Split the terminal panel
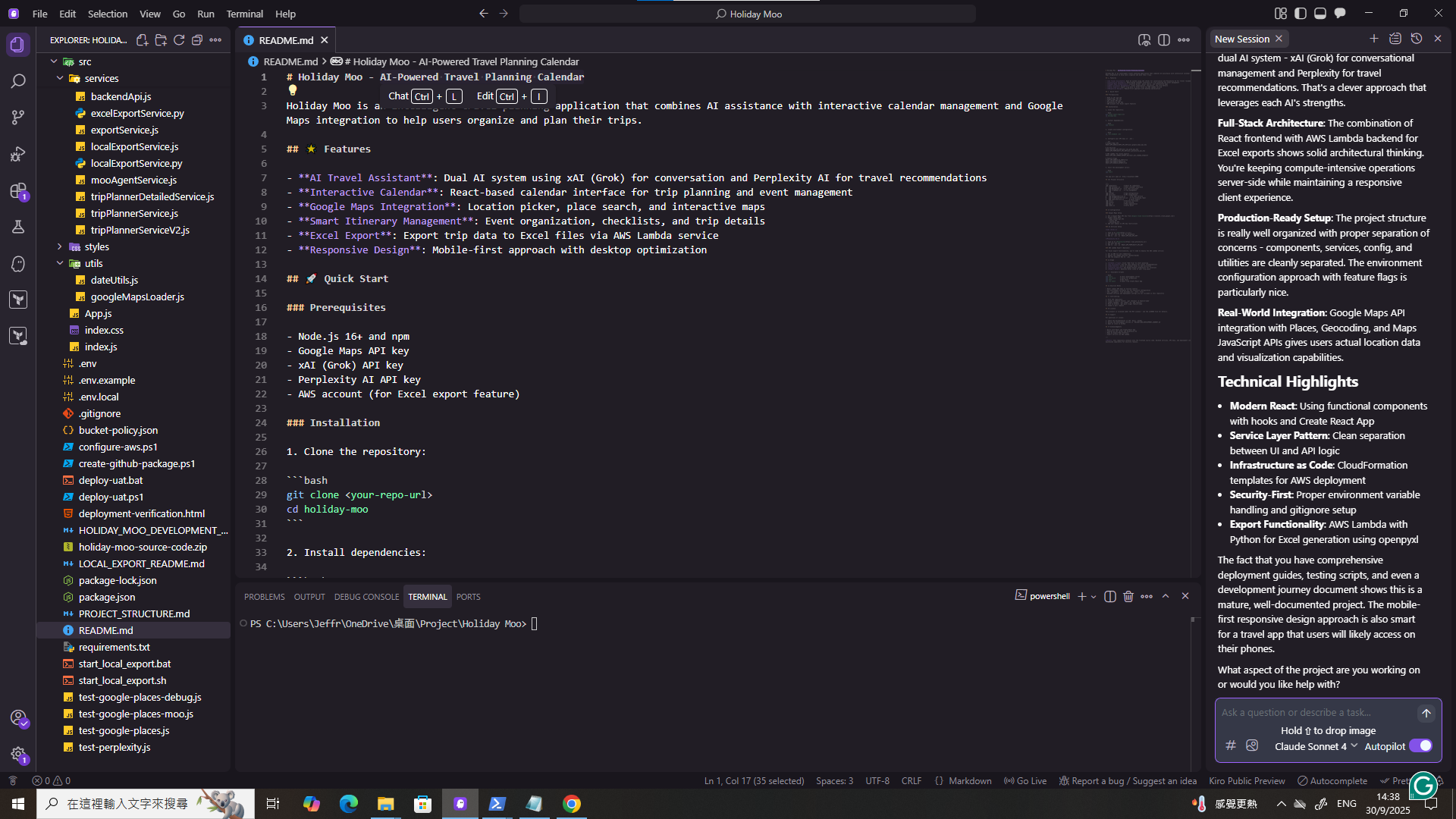Screen dimensions: 1456x819 pos(1110,597)
